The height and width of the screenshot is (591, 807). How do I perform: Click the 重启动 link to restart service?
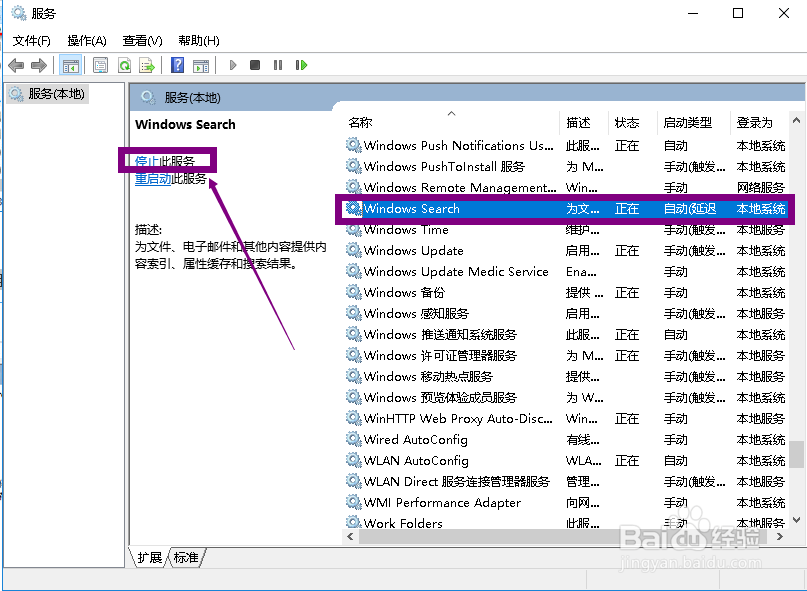(153, 179)
